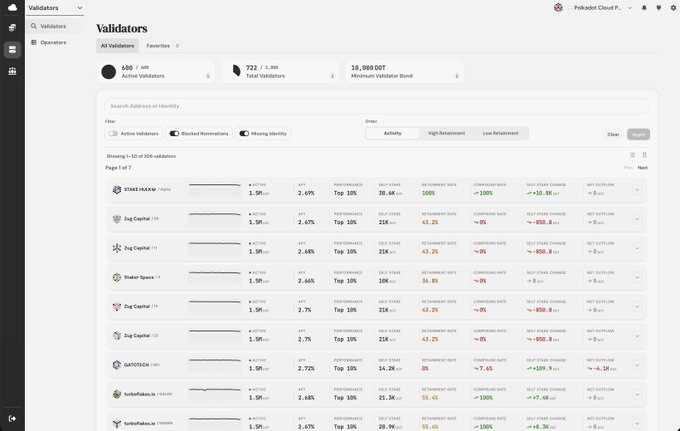The width and height of the screenshot is (680, 431).
Task: Click the 'Page 1 of 7' label
Action: point(118,167)
